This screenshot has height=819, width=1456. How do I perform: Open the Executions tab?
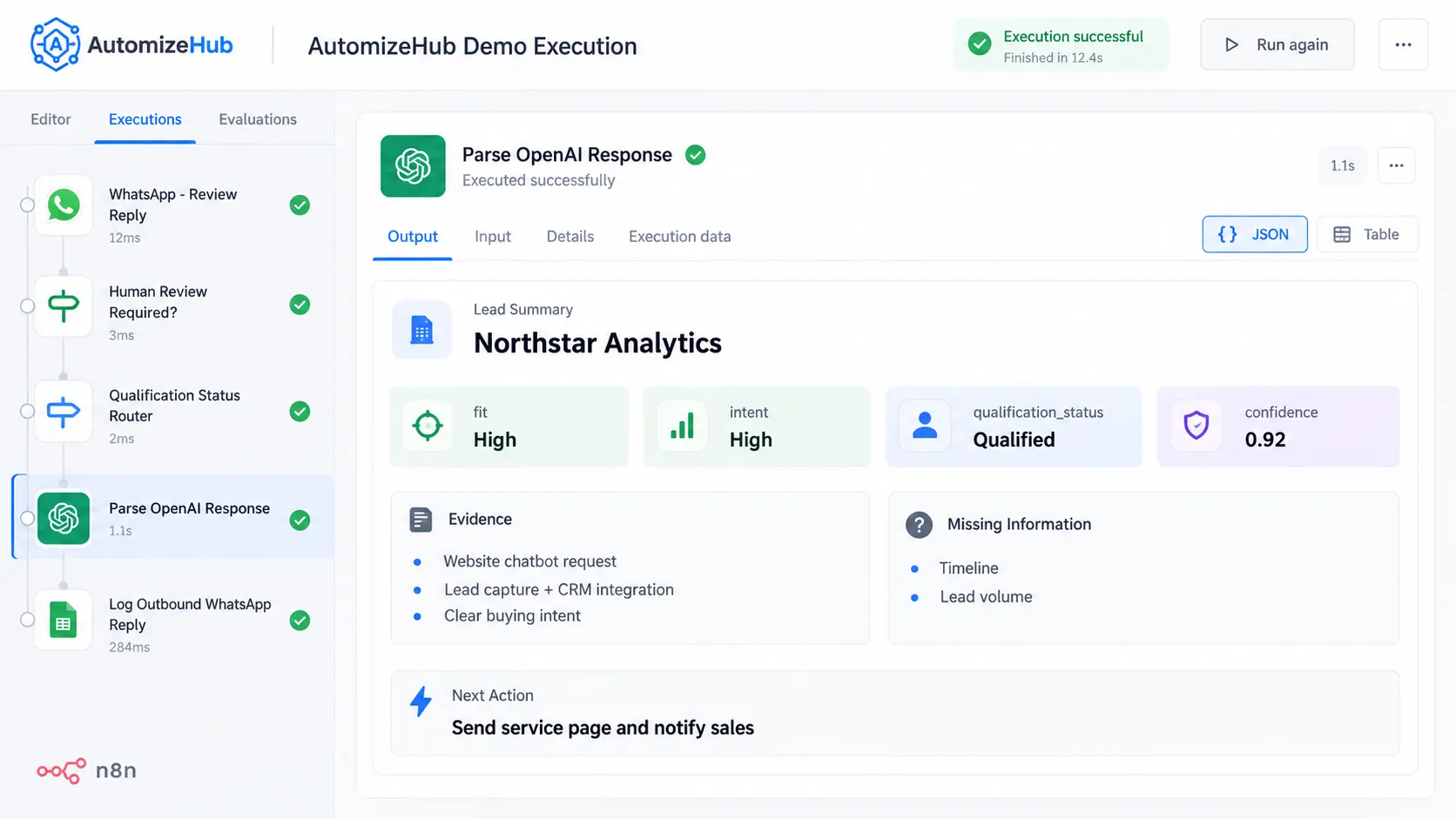click(x=145, y=119)
